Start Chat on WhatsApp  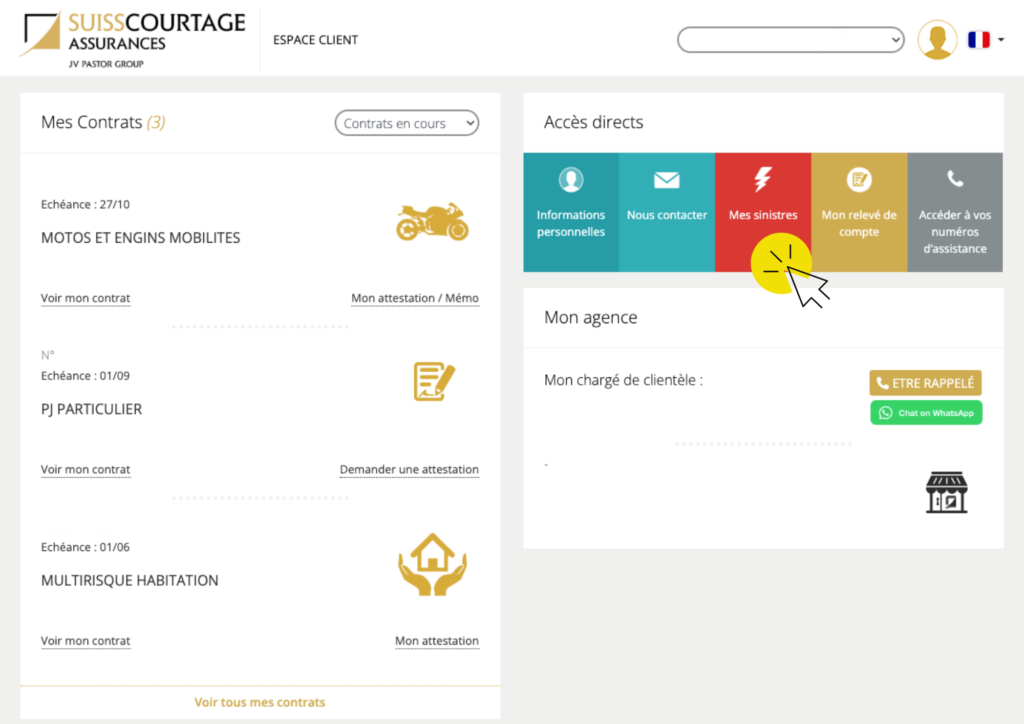926,413
